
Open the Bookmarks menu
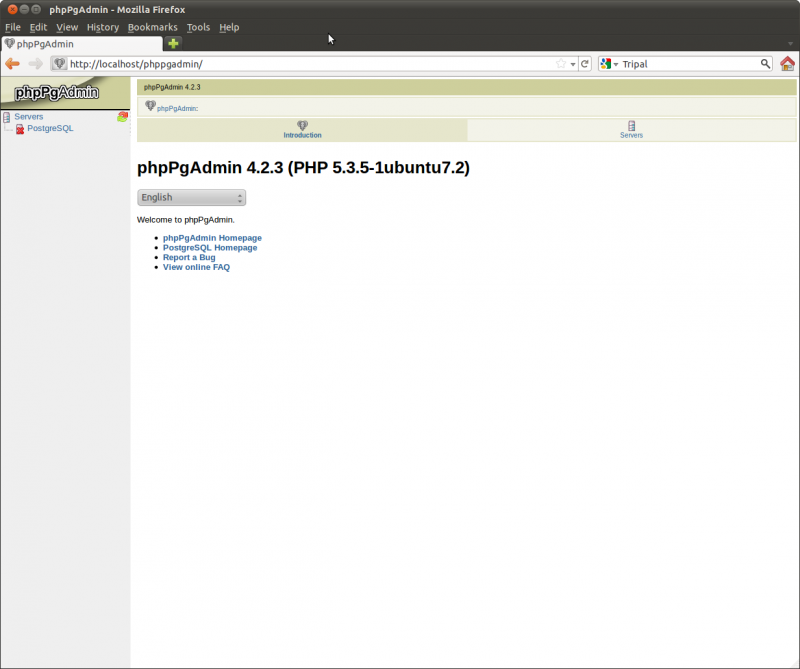153,28
